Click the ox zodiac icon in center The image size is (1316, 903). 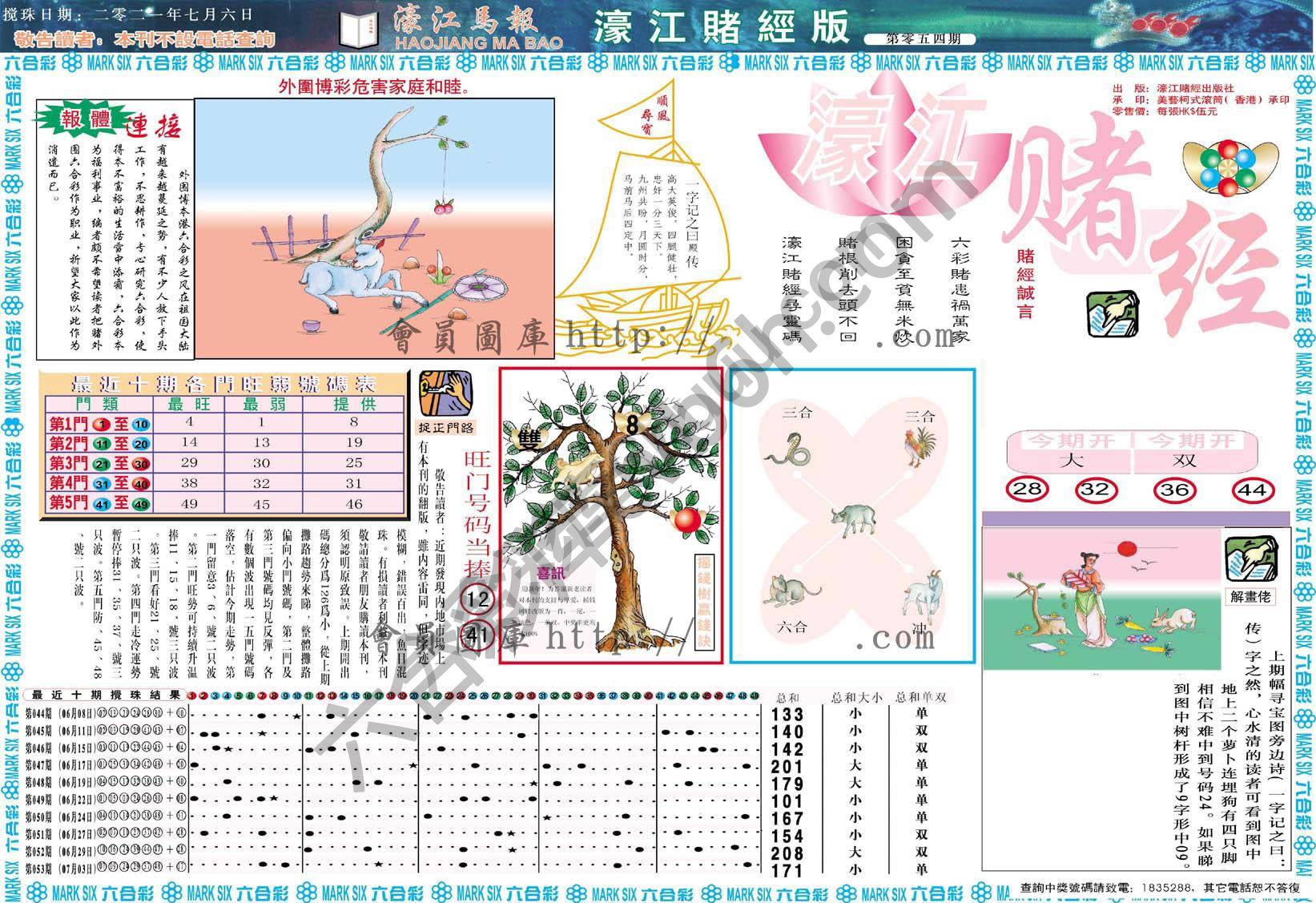pyautogui.click(x=856, y=518)
